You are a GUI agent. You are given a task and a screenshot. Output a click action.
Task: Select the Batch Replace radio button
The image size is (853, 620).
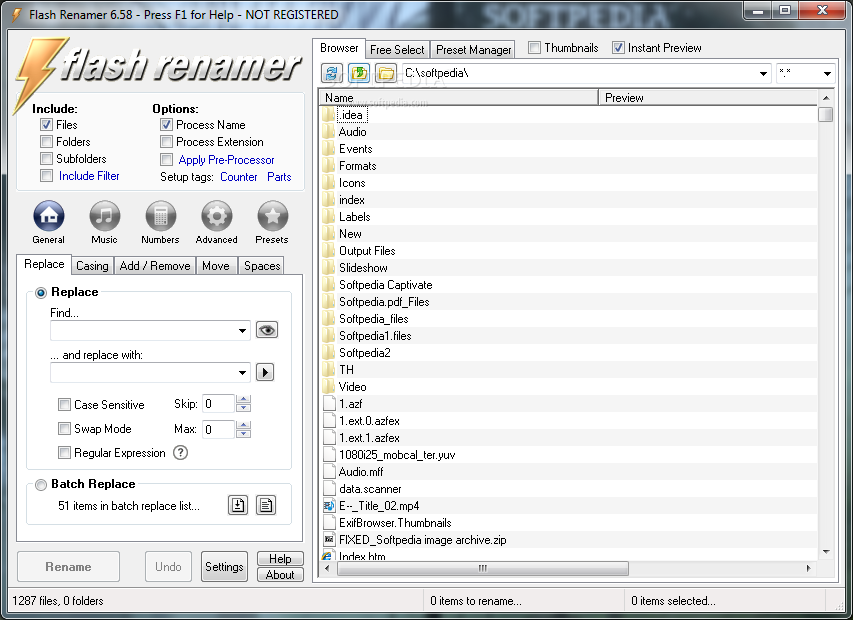[x=41, y=485]
